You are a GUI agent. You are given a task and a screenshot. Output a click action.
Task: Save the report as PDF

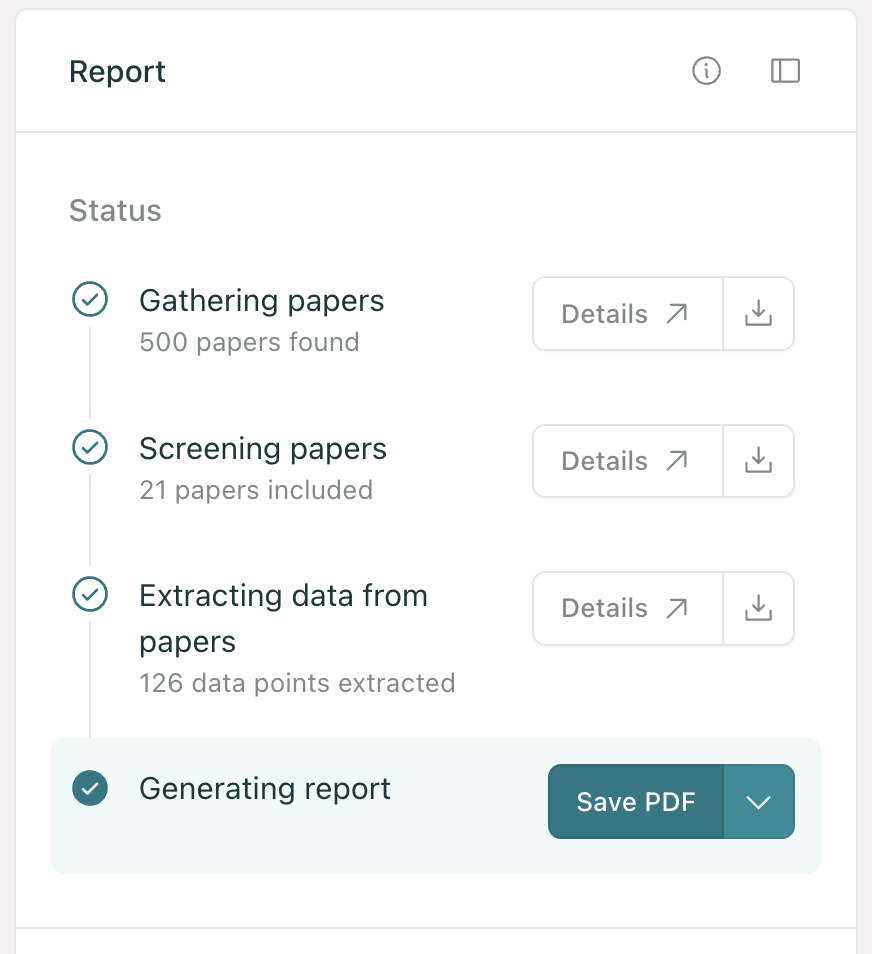click(636, 801)
